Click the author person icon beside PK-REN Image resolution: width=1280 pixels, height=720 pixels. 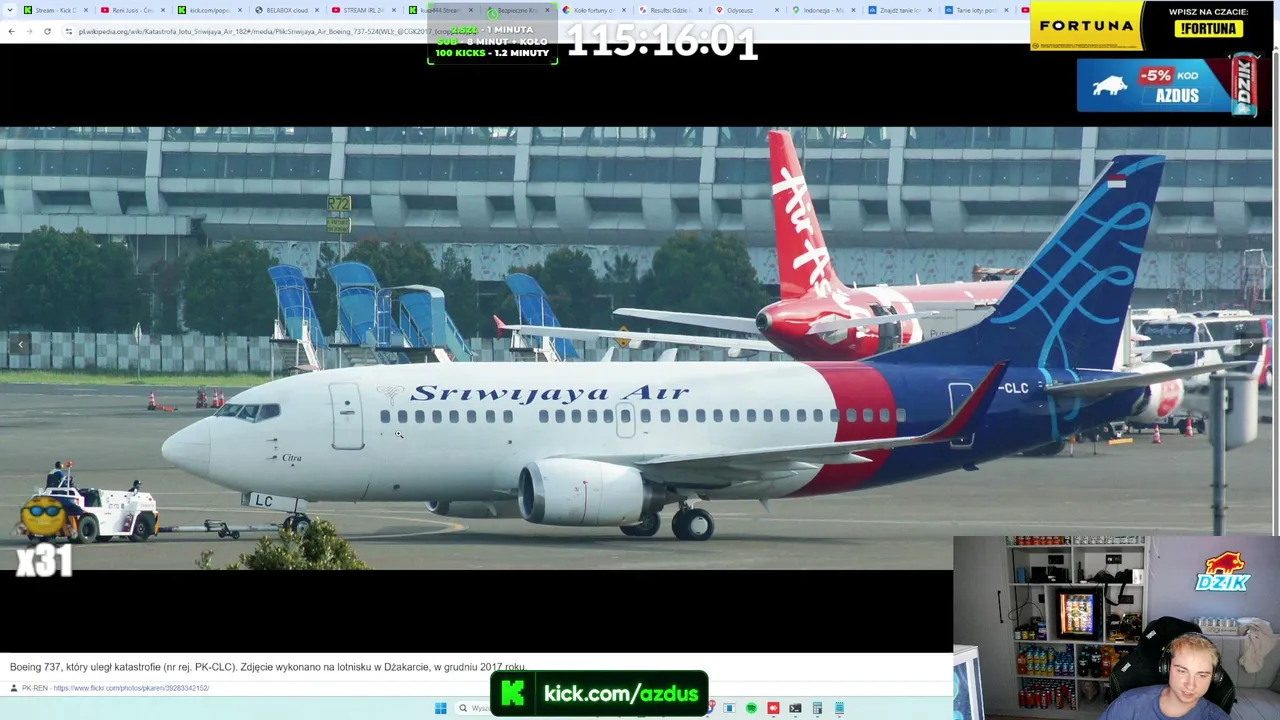tap(14, 688)
